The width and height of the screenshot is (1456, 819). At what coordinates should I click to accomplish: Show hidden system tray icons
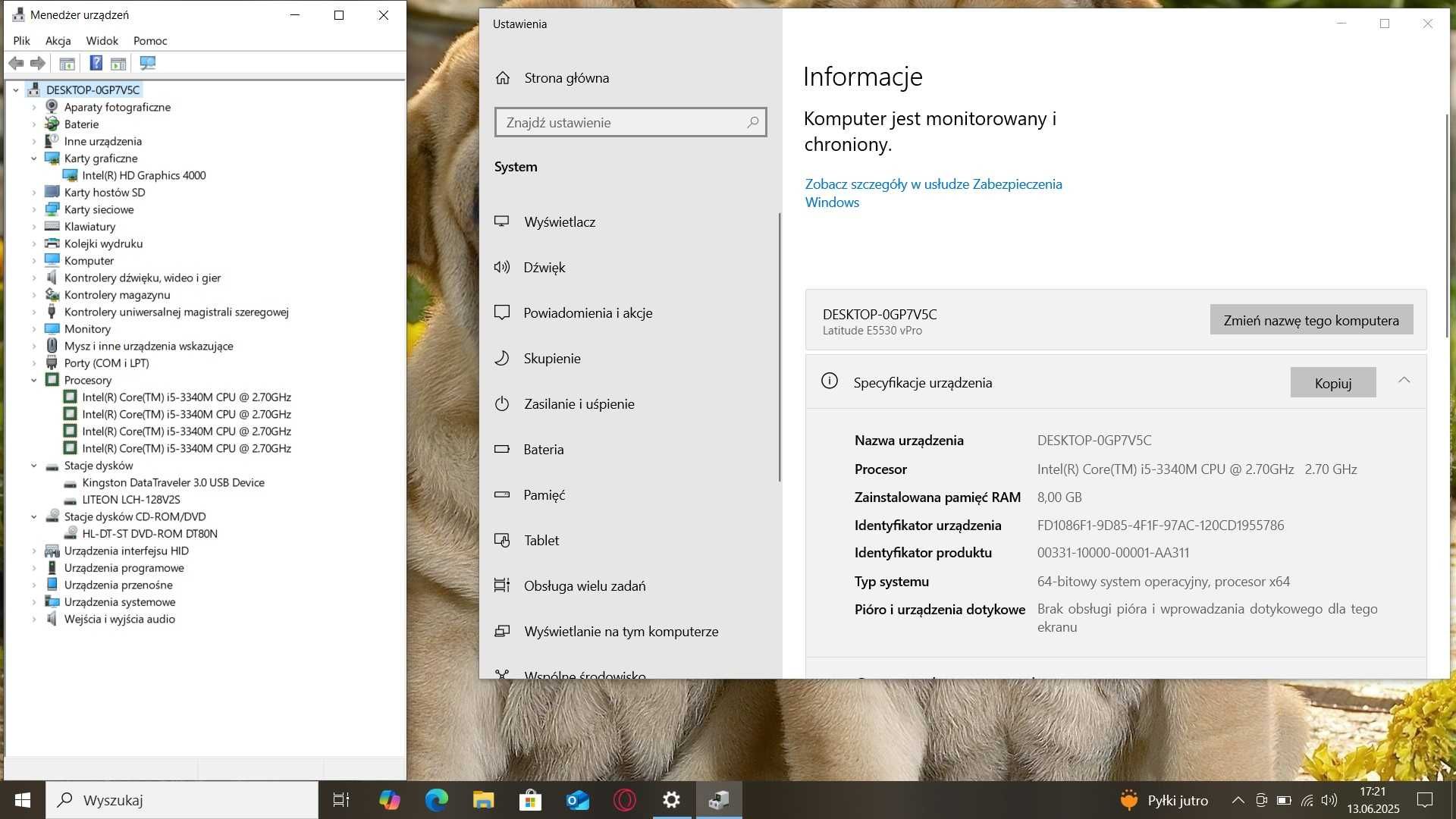tap(1238, 800)
